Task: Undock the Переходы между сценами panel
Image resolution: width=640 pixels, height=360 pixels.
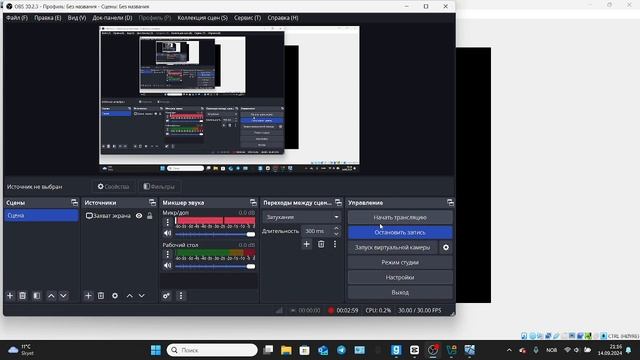Action: tap(338, 202)
